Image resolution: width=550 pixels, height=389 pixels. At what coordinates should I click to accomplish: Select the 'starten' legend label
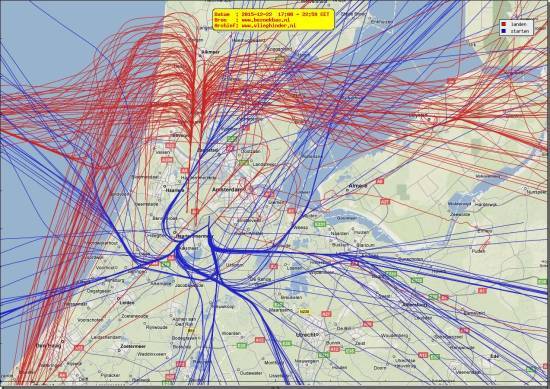[x=519, y=31]
